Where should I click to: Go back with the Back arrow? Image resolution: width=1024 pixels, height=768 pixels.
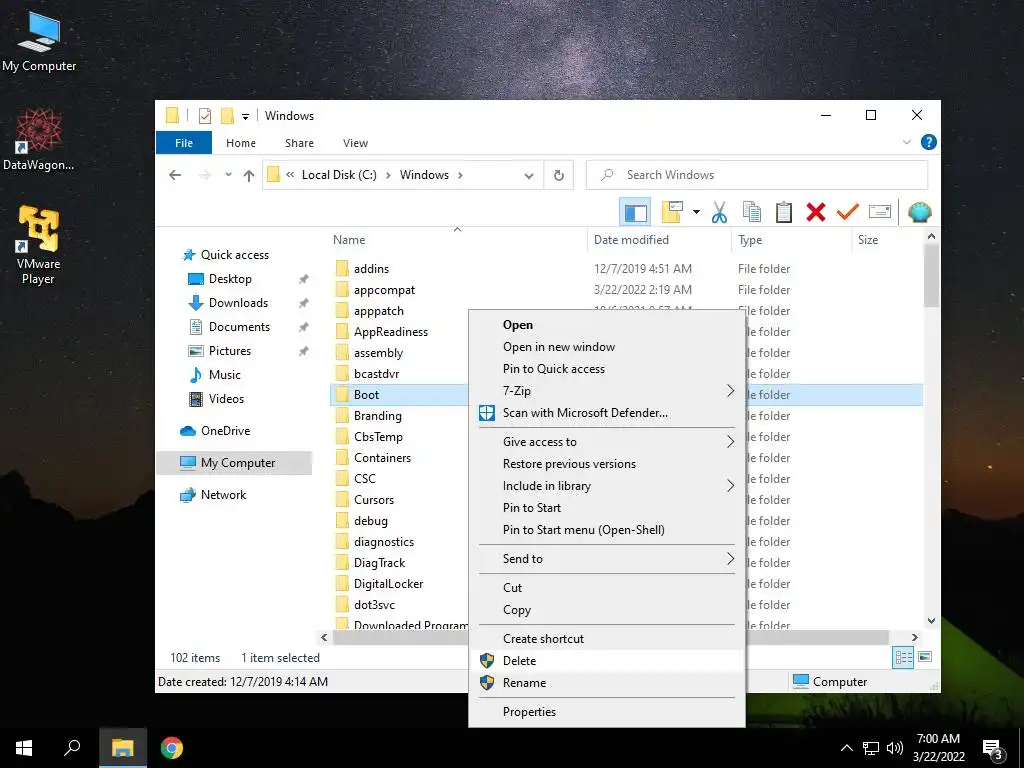click(x=175, y=175)
